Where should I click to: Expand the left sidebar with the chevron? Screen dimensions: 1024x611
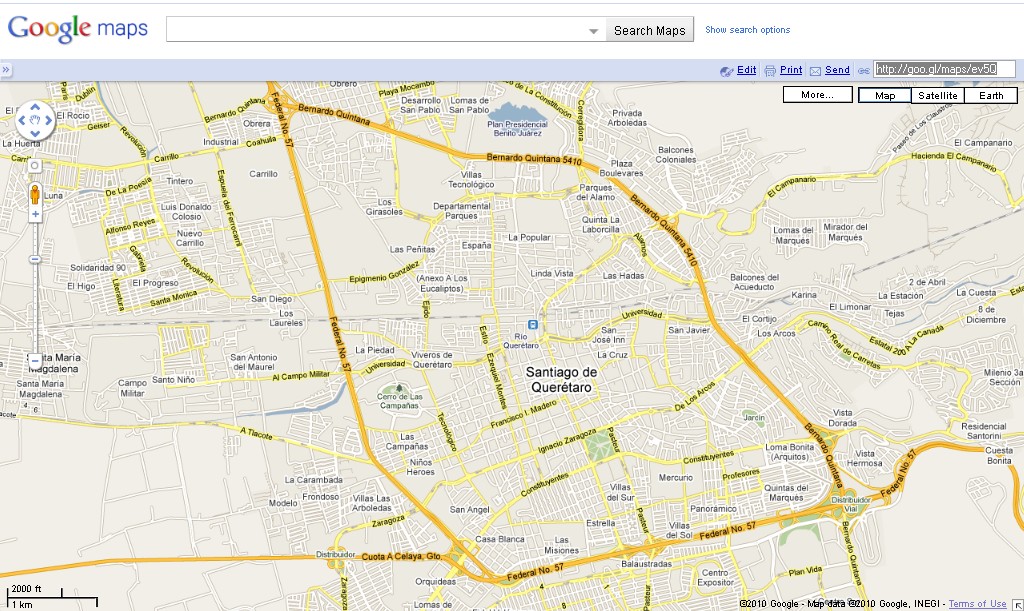pyautogui.click(x=8, y=70)
